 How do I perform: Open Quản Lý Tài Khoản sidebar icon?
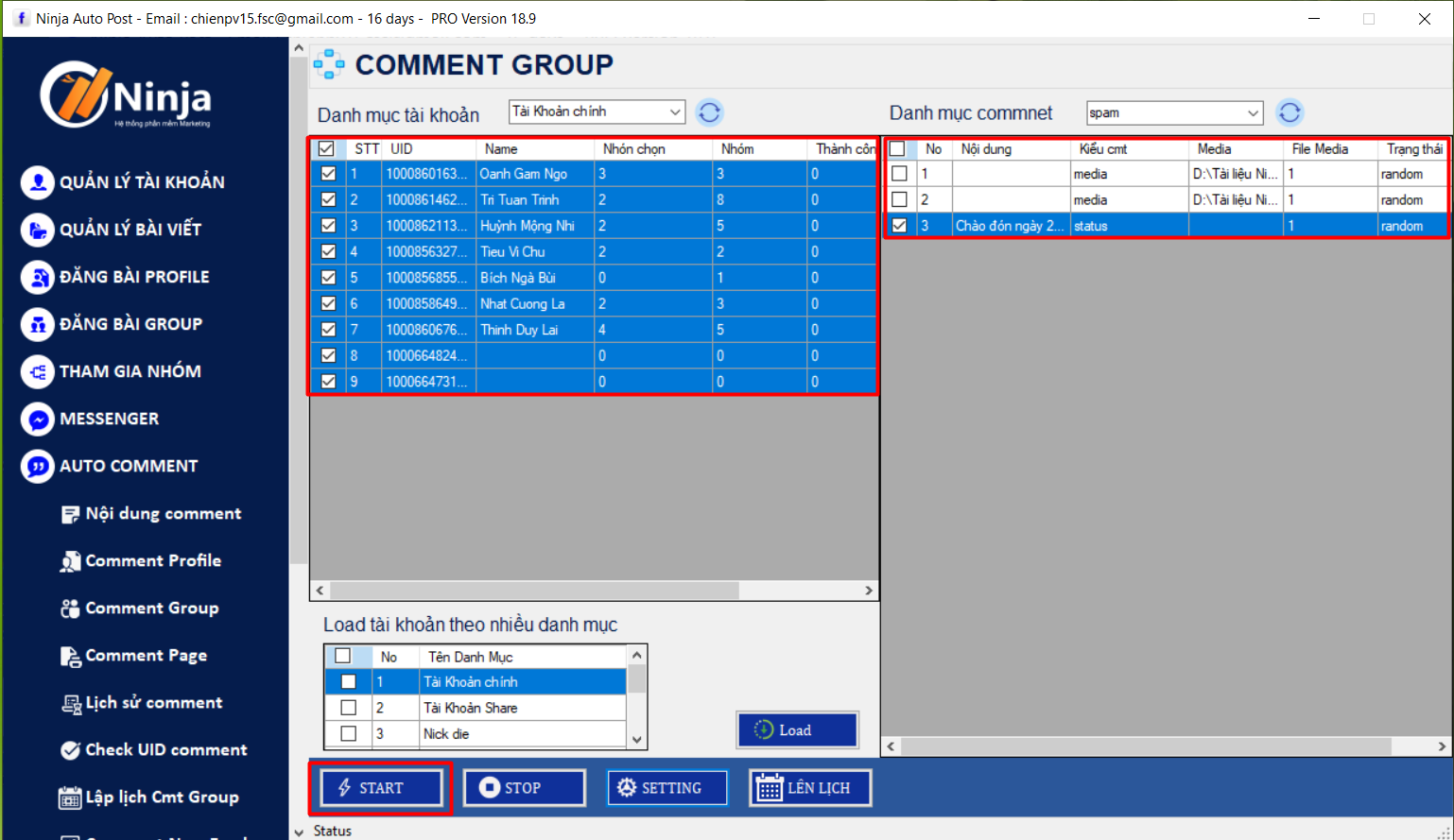(37, 182)
